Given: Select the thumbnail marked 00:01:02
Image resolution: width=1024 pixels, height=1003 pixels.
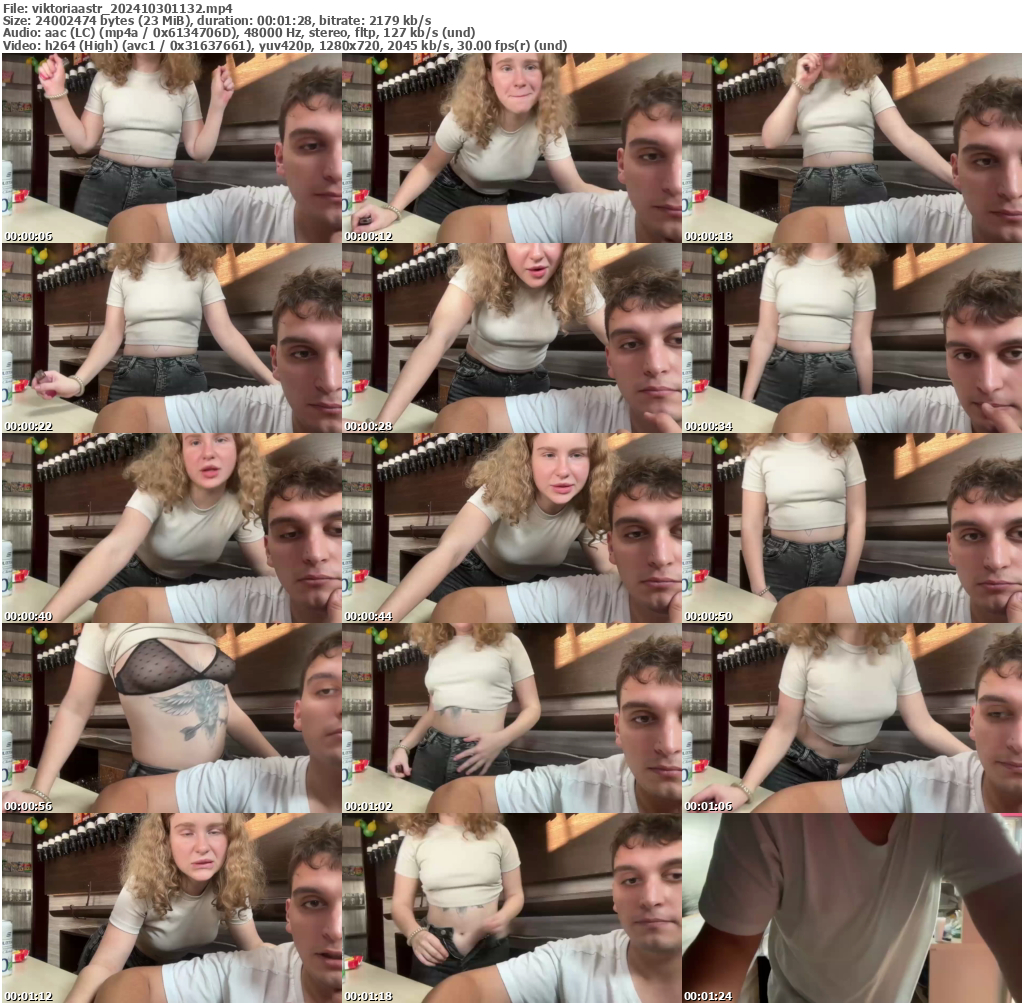Looking at the screenshot, I should 511,718.
